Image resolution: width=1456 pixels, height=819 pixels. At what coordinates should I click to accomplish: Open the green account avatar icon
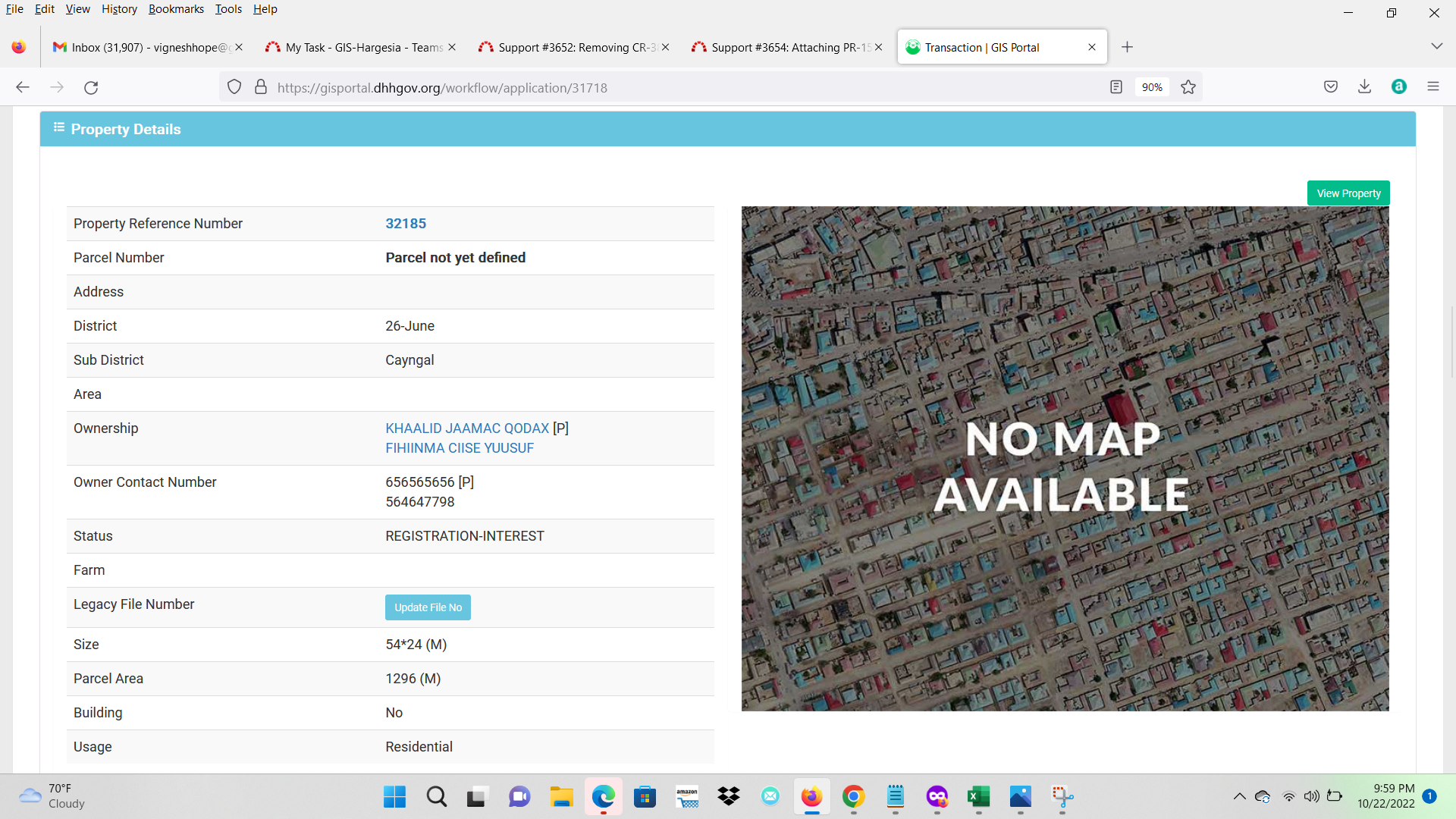tap(1399, 86)
